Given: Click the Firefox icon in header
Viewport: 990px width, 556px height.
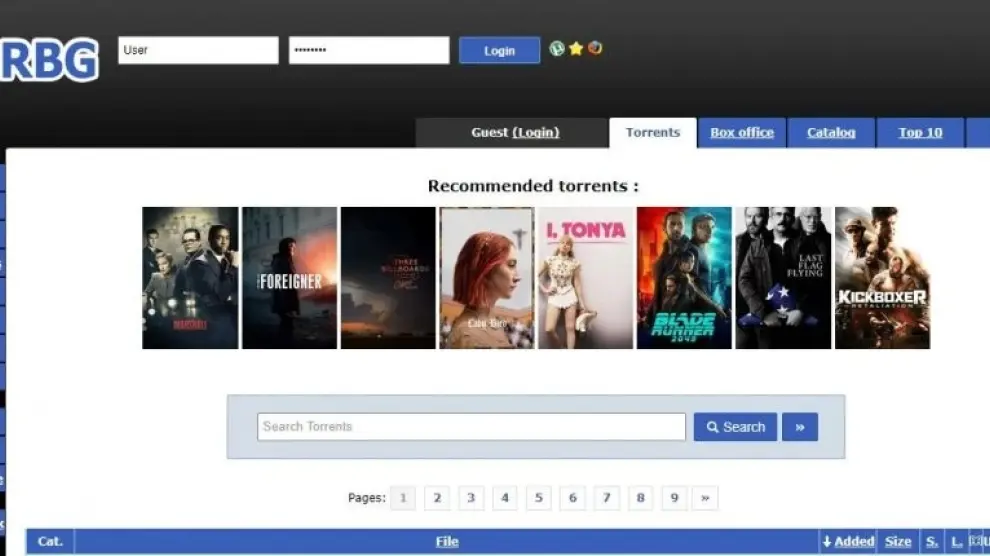Looking at the screenshot, I should pyautogui.click(x=595, y=48).
